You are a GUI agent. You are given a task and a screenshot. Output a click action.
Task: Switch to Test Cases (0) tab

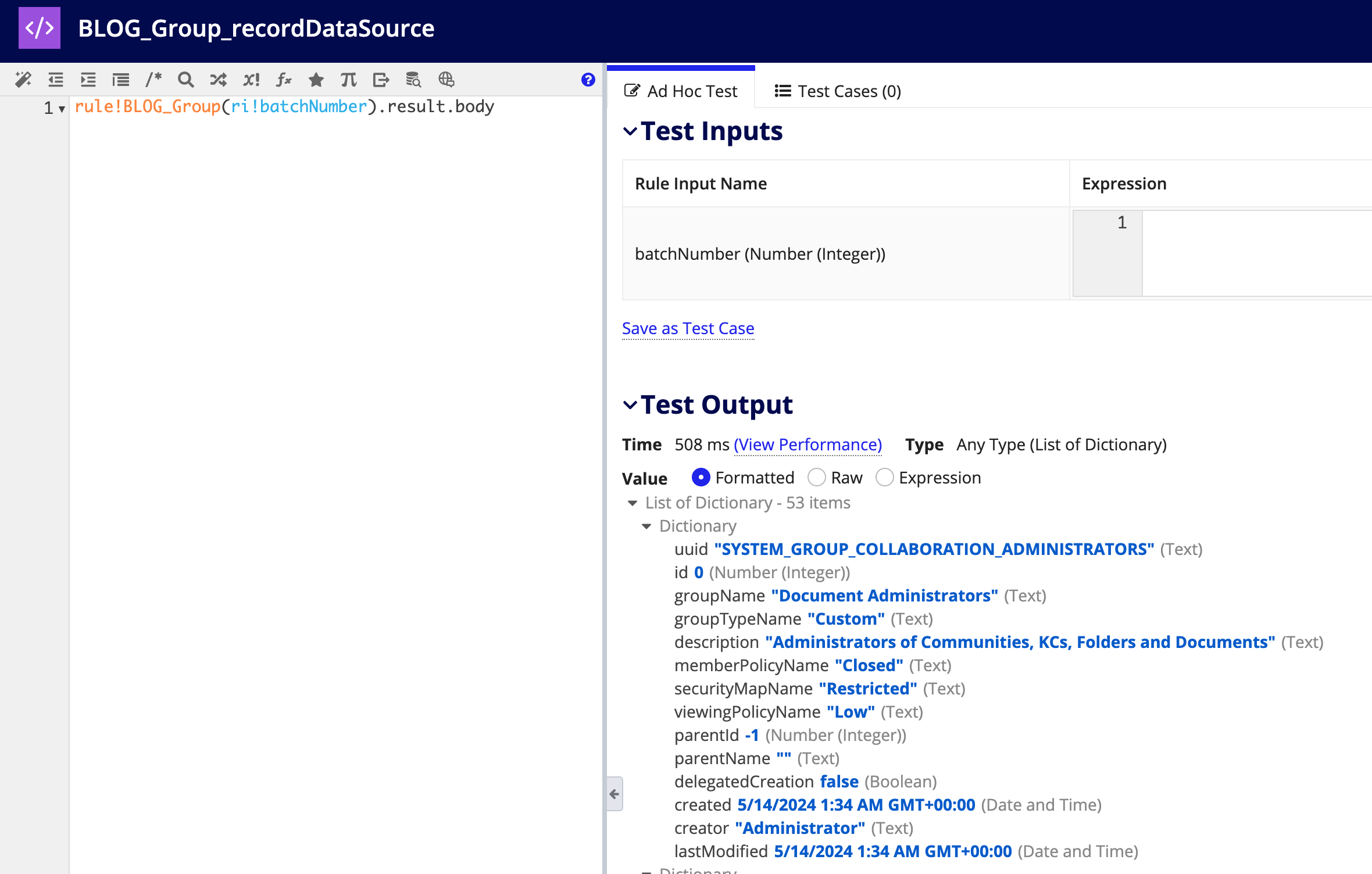pyautogui.click(x=838, y=91)
